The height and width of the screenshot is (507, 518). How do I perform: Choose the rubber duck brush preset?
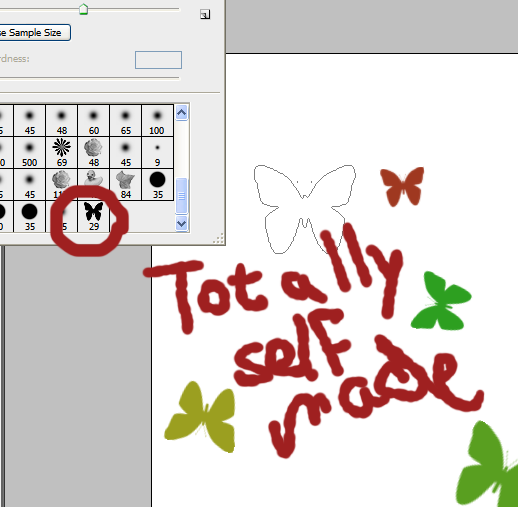93,184
